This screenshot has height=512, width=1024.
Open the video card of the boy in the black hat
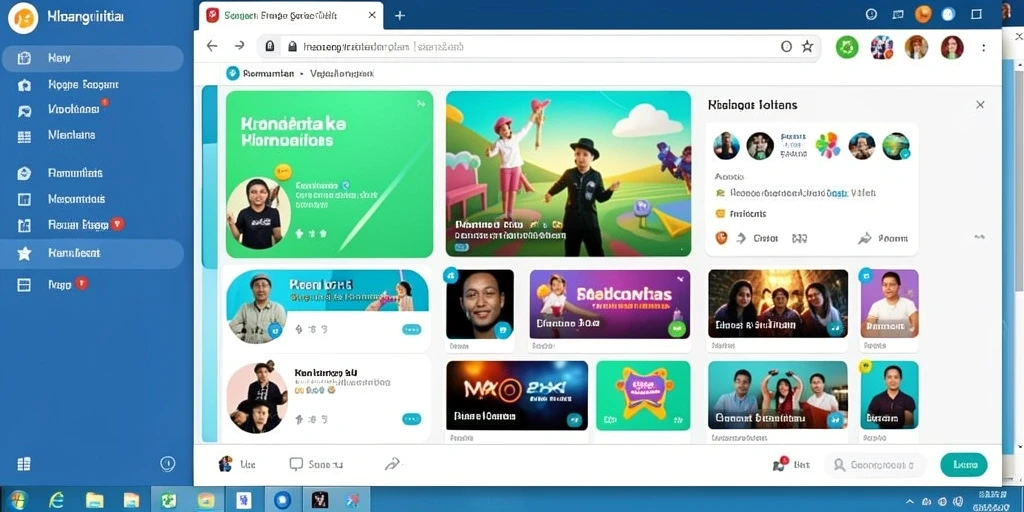point(568,174)
